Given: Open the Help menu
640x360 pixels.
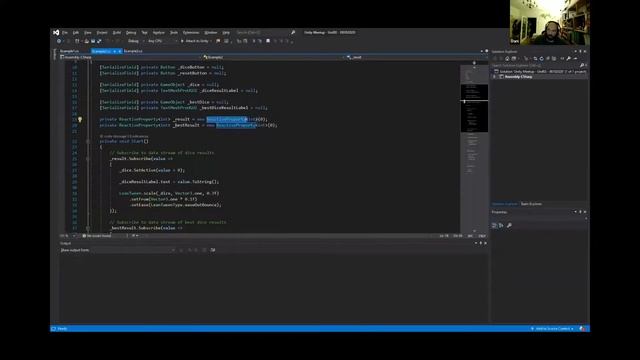Looking at the screenshot, I should coord(226,33).
